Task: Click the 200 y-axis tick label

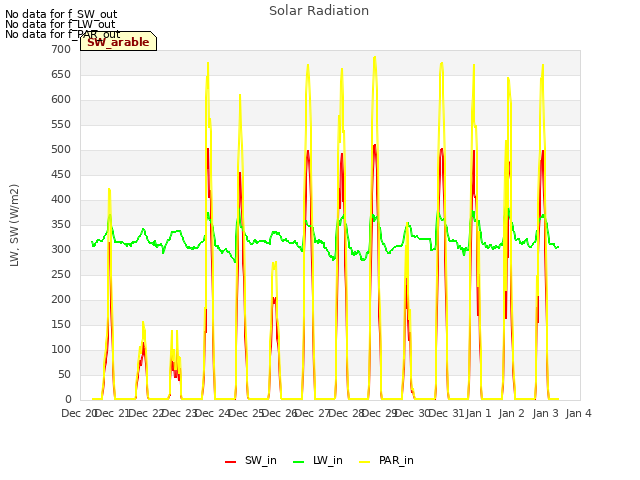Action: [x=61, y=300]
